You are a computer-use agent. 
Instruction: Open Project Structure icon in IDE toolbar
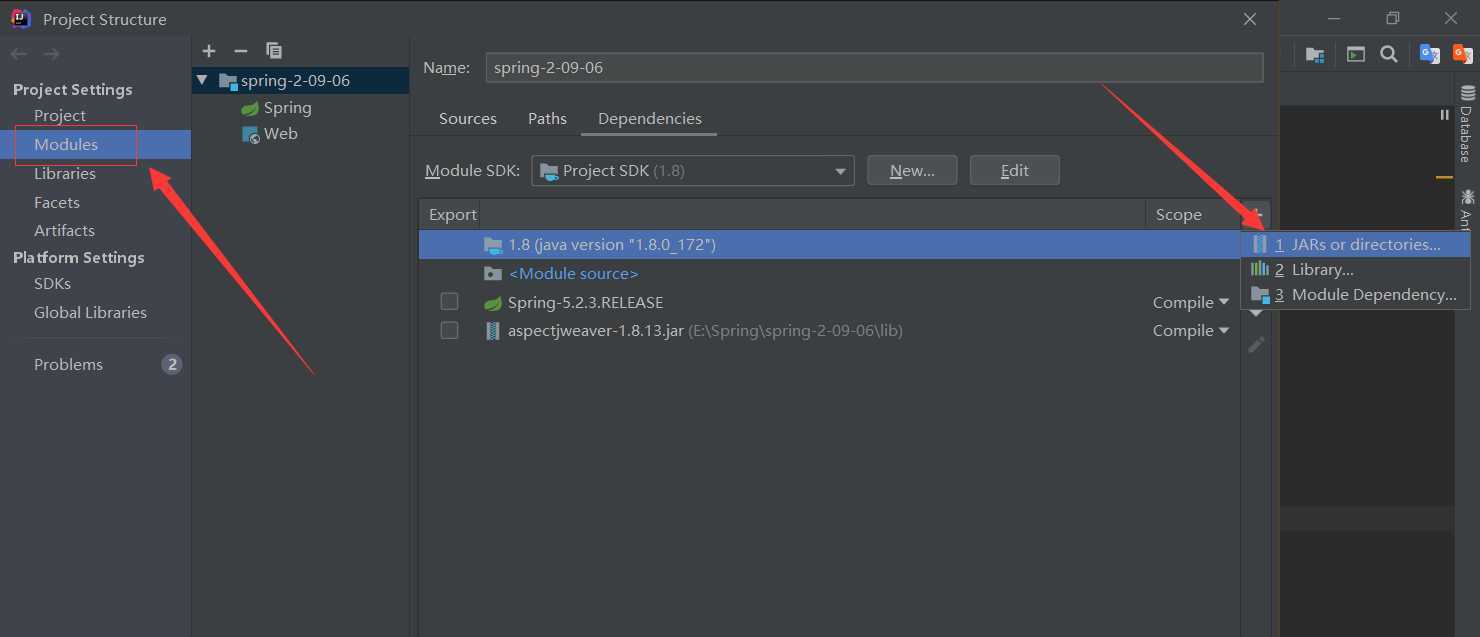click(1315, 55)
